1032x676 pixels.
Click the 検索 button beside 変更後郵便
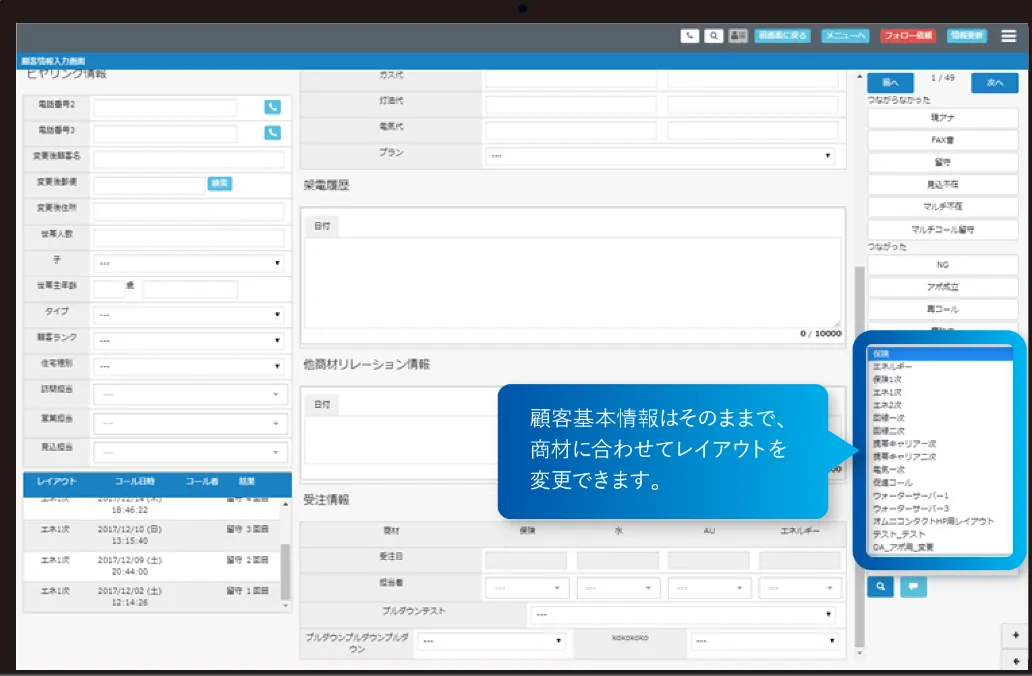point(220,183)
